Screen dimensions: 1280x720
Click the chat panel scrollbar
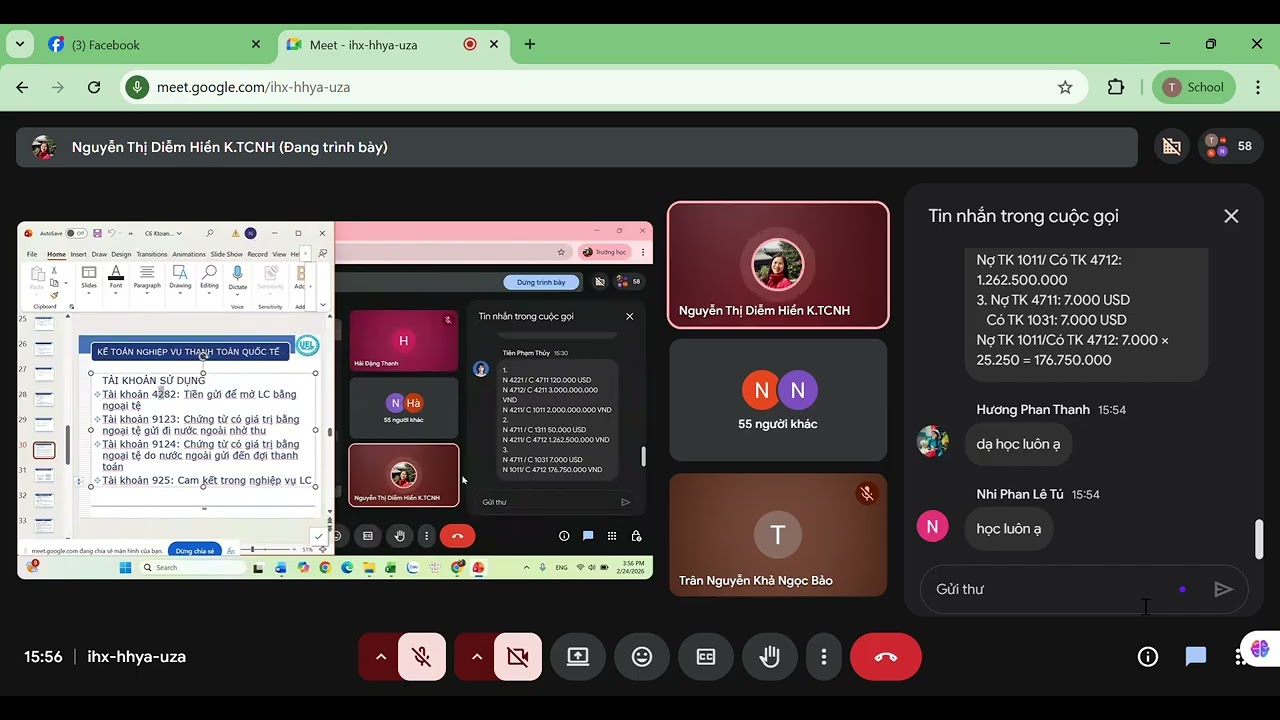[x=1258, y=540]
